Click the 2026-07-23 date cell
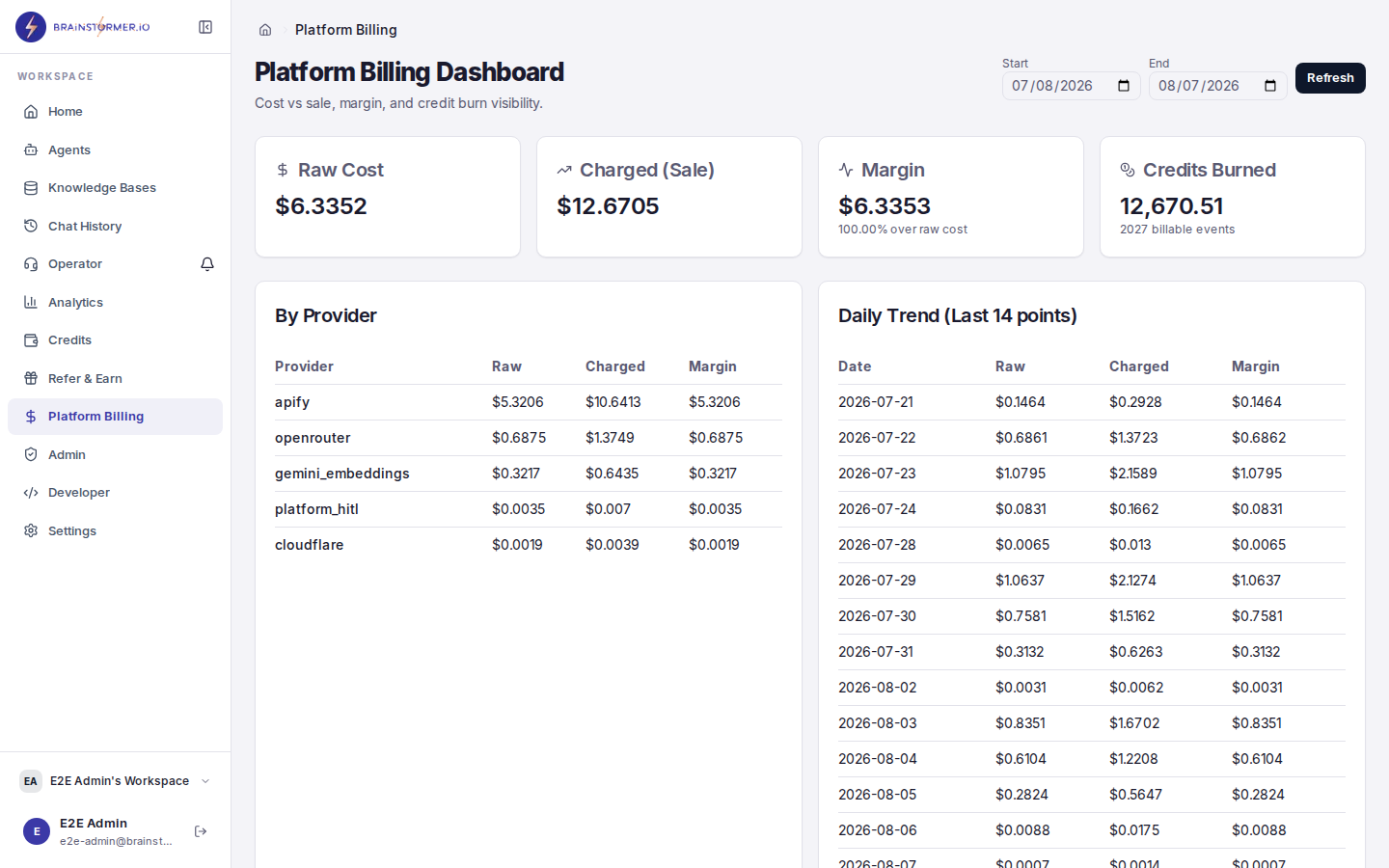 (x=878, y=474)
